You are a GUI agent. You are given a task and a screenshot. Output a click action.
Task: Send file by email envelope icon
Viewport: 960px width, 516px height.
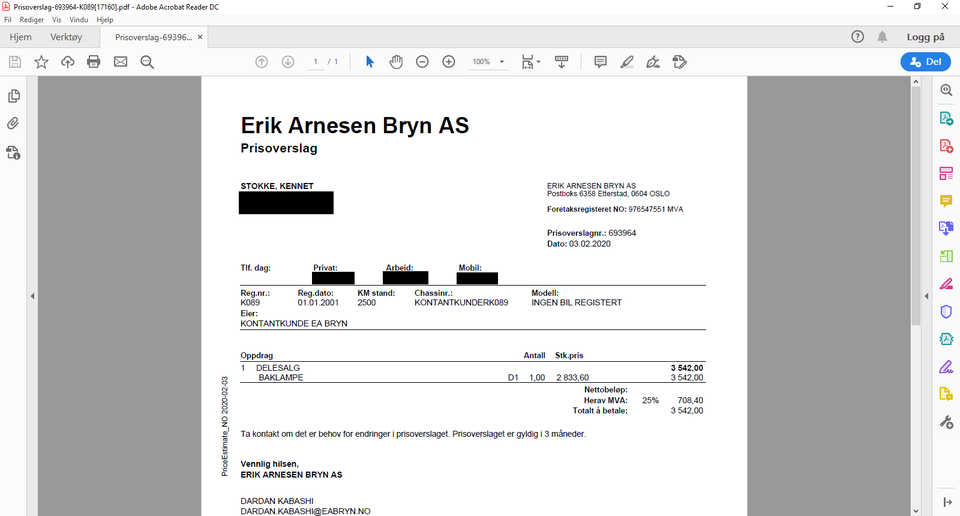121,62
